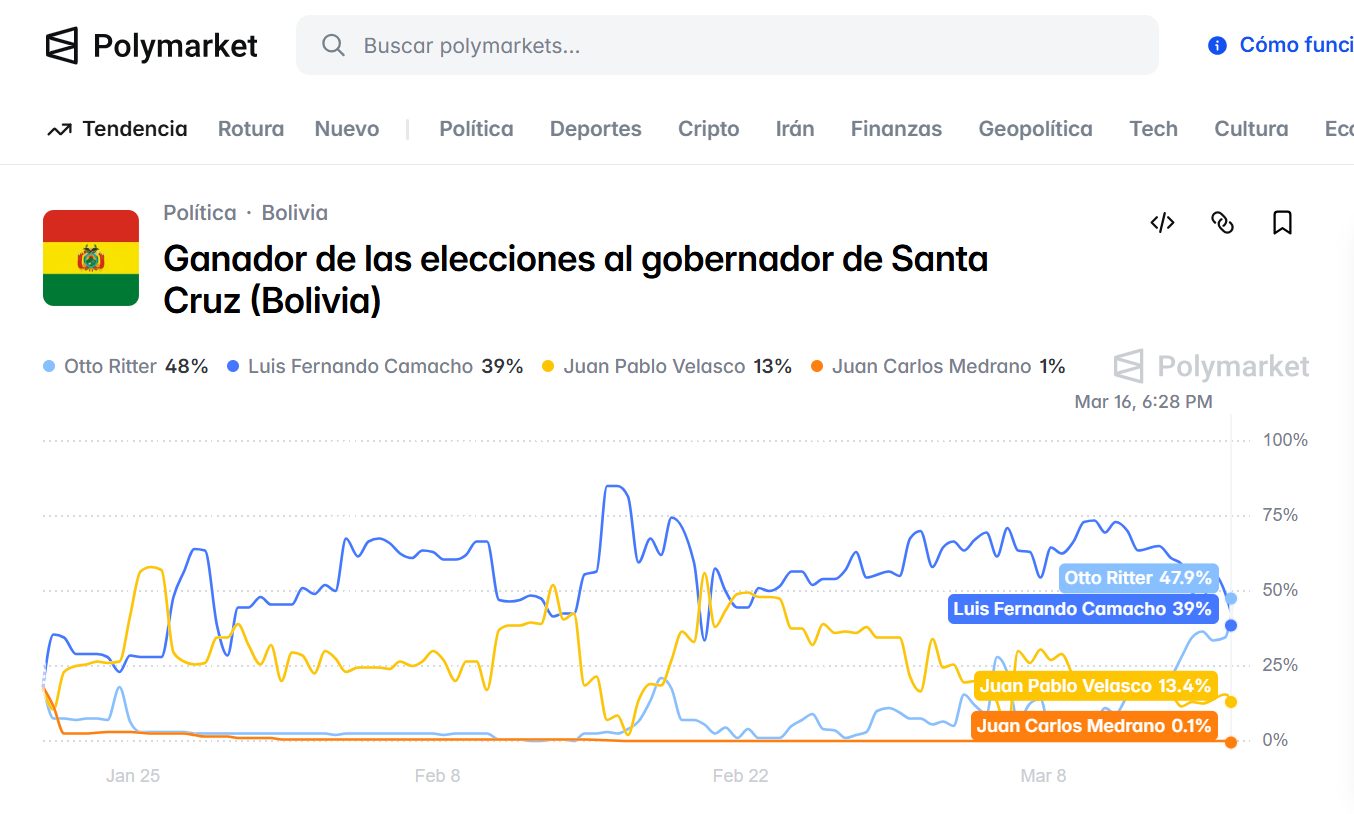
Task: Switch to the Deportes tab
Action: (x=596, y=129)
